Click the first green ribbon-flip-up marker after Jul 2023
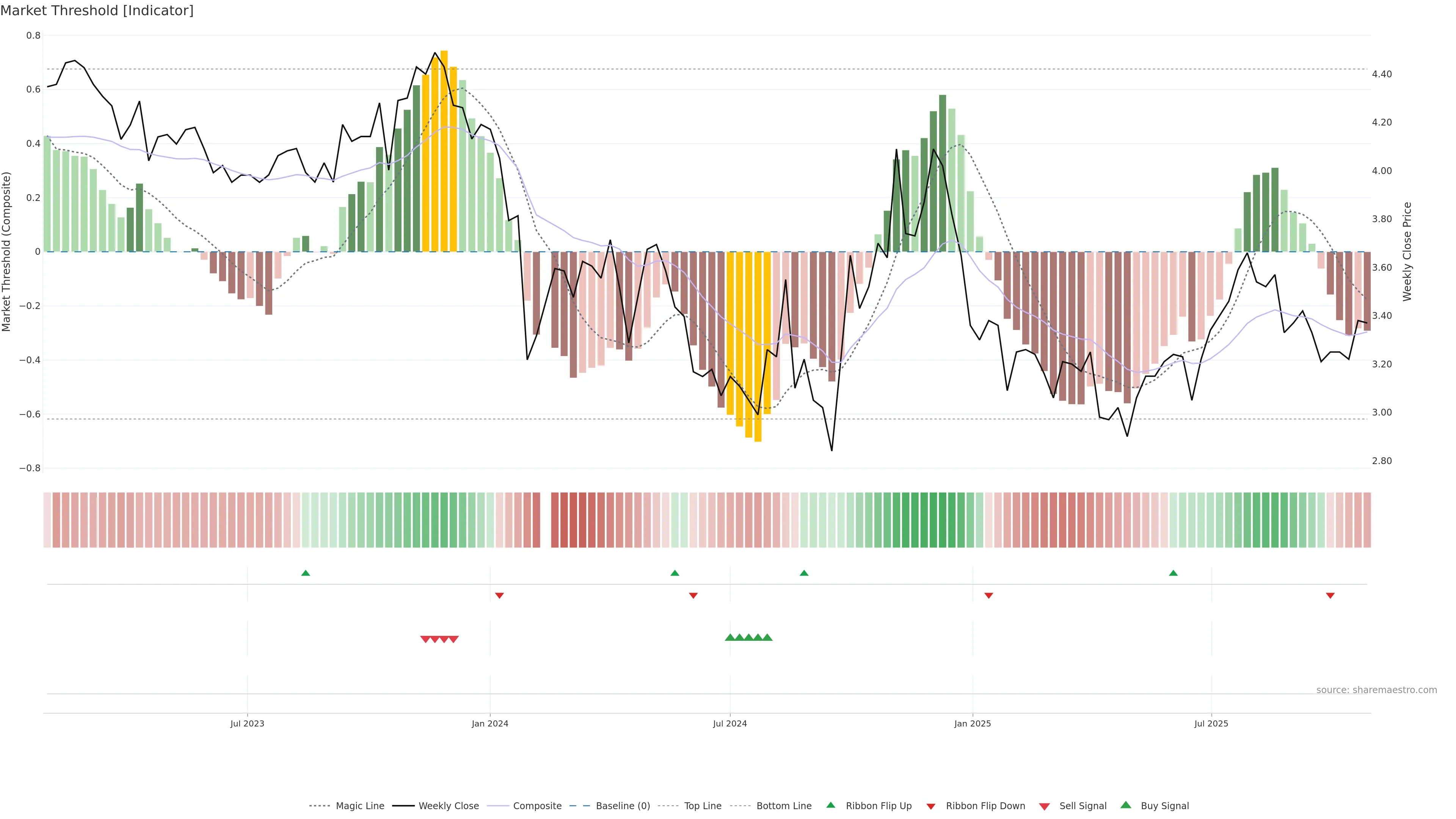Viewport: 1456px width, 819px height. pos(306,573)
